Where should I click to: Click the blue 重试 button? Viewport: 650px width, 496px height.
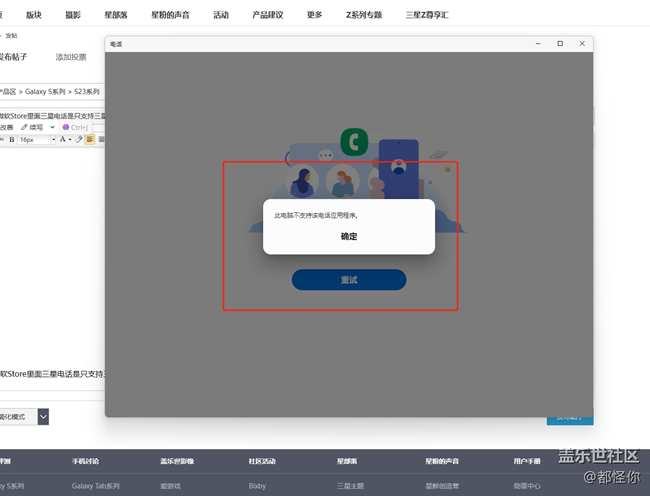tap(349, 280)
